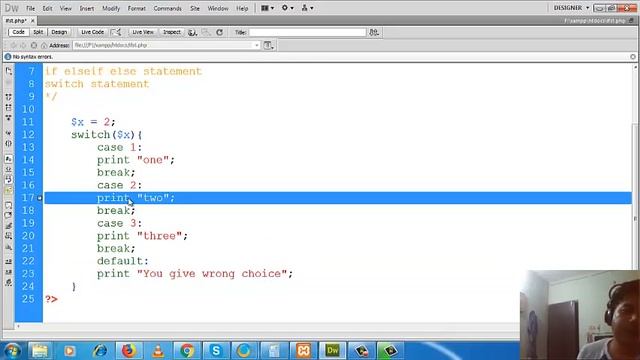Open Recent Snippets icon
The image size is (640, 360).
pos(9,236)
